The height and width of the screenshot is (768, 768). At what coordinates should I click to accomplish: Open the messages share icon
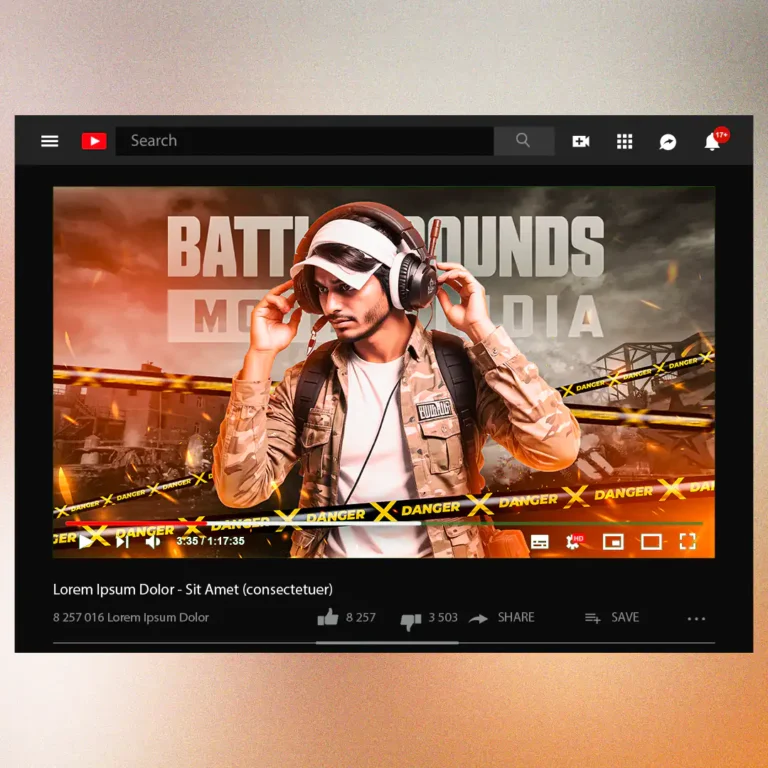click(668, 142)
